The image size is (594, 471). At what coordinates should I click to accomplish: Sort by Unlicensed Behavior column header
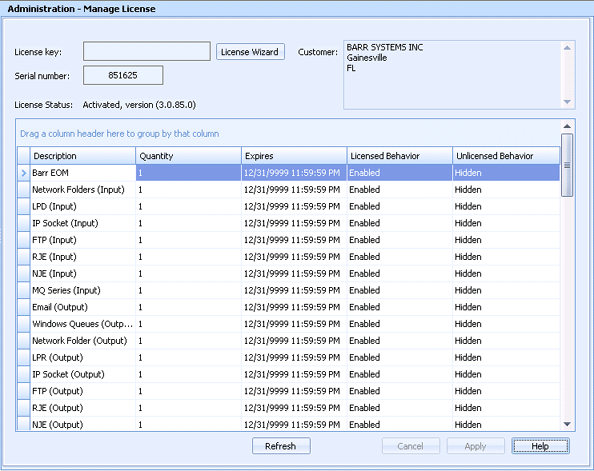[x=506, y=156]
